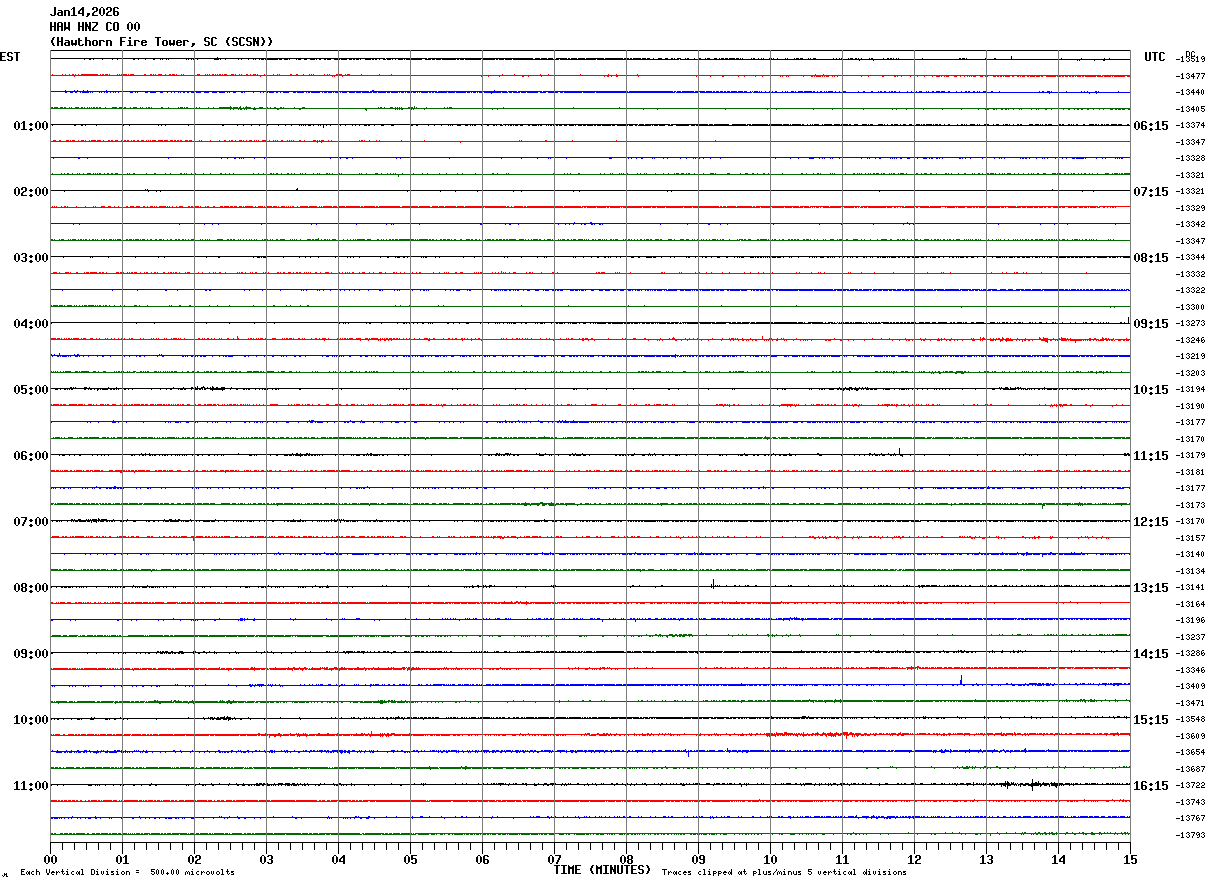Image resolution: width=1210 pixels, height=886 pixels.
Task: Click the "09:15" UTC row label
Action: [1150, 324]
